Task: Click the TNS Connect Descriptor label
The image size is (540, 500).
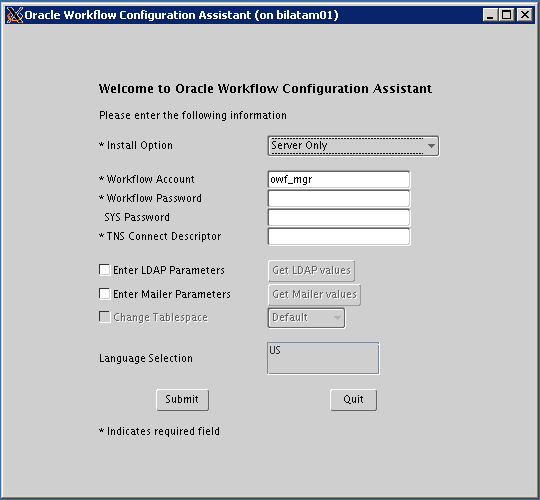Action: point(160,236)
